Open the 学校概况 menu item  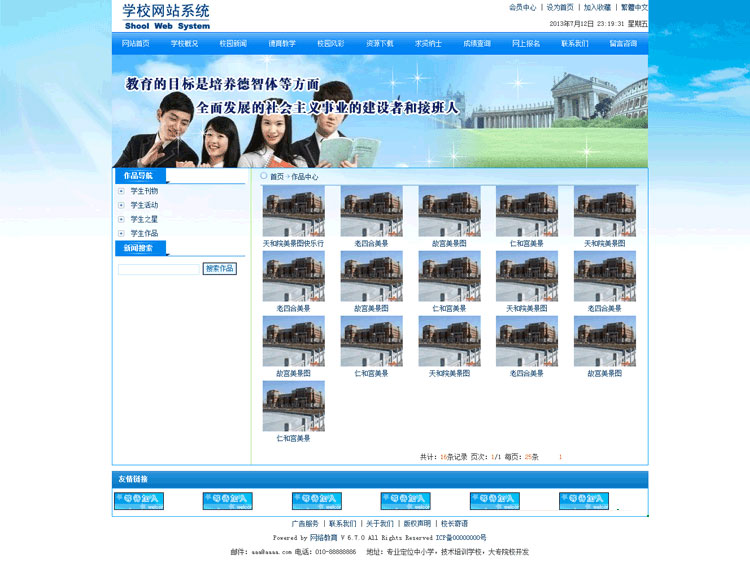pyautogui.click(x=184, y=44)
